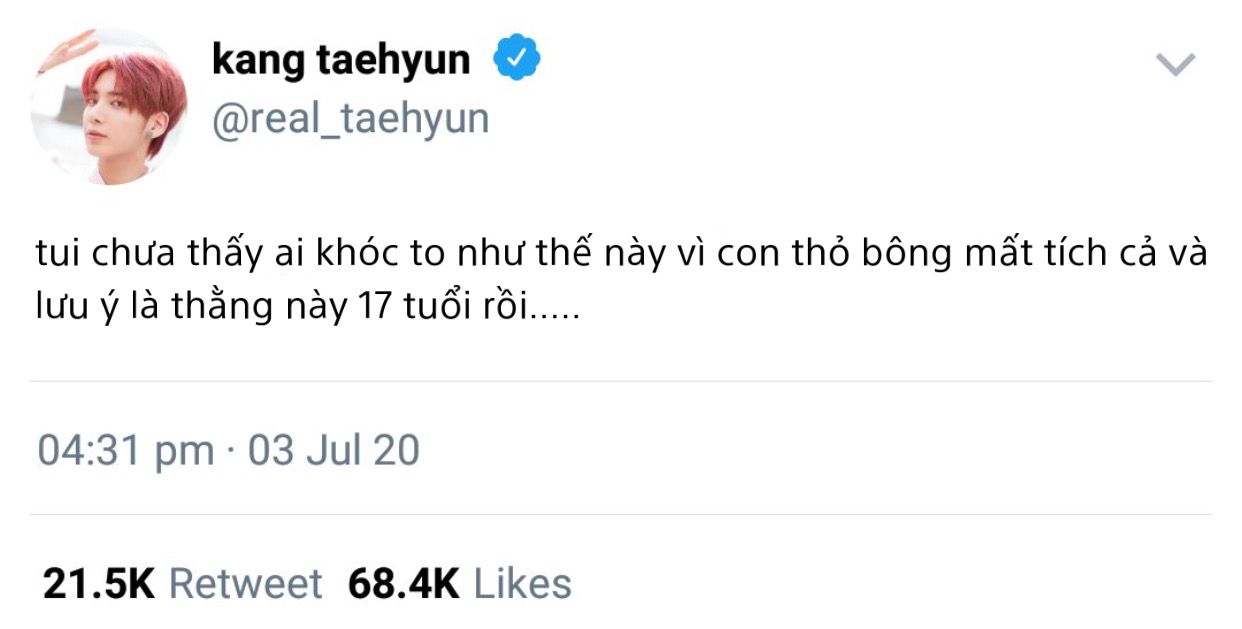Open the tweet options chevron menu
The width and height of the screenshot is (1242, 629).
click(1175, 66)
